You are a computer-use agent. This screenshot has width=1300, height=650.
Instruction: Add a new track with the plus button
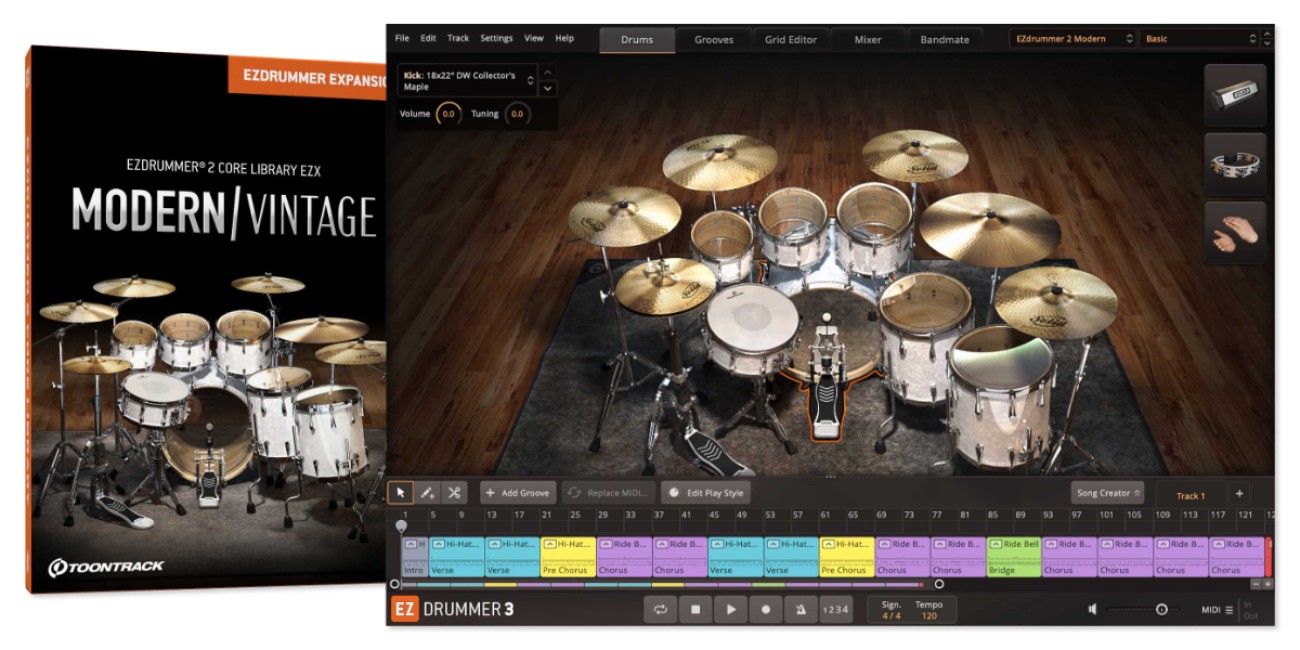tap(1239, 494)
